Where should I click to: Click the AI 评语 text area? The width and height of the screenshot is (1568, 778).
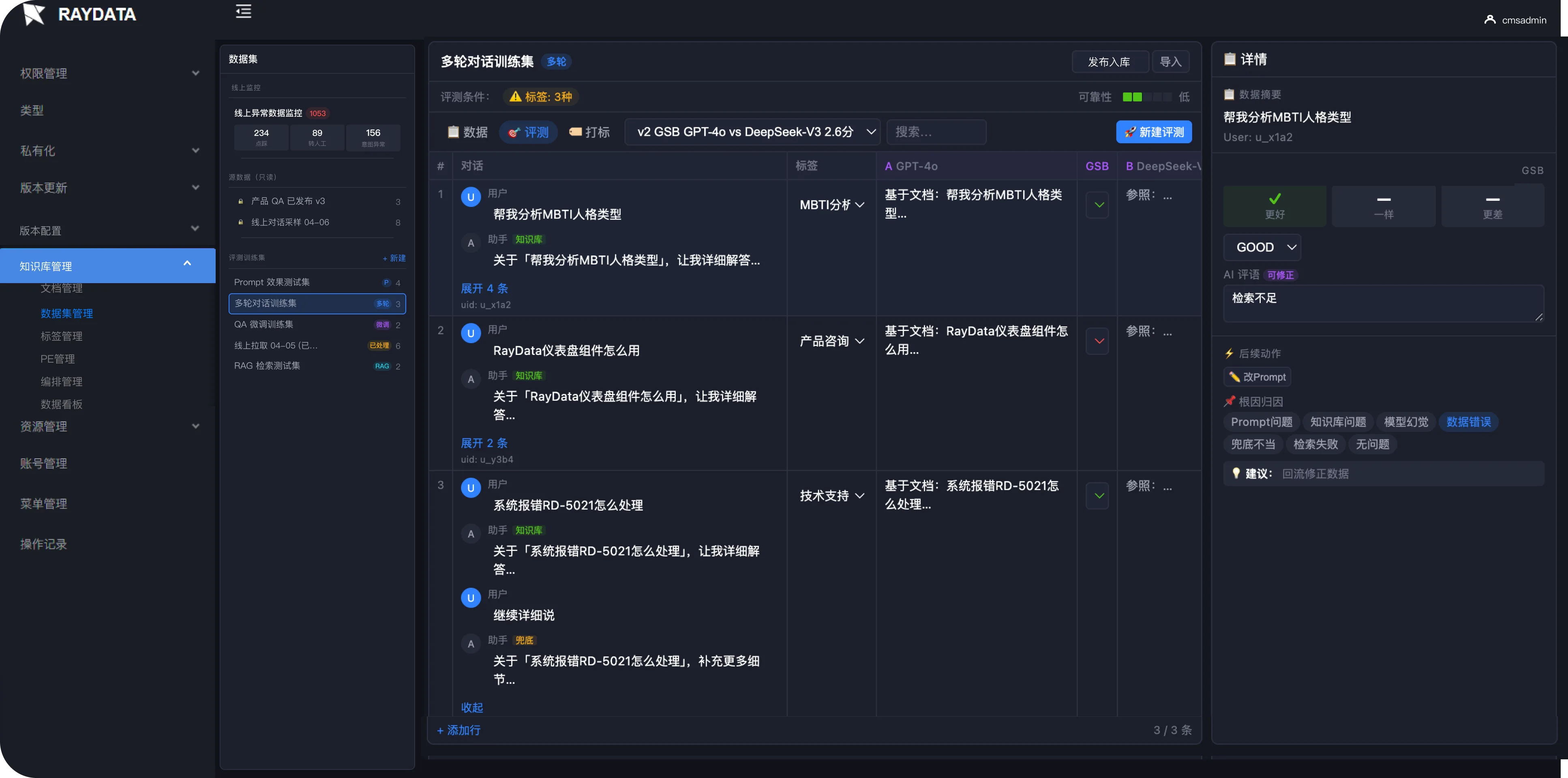click(x=1384, y=303)
